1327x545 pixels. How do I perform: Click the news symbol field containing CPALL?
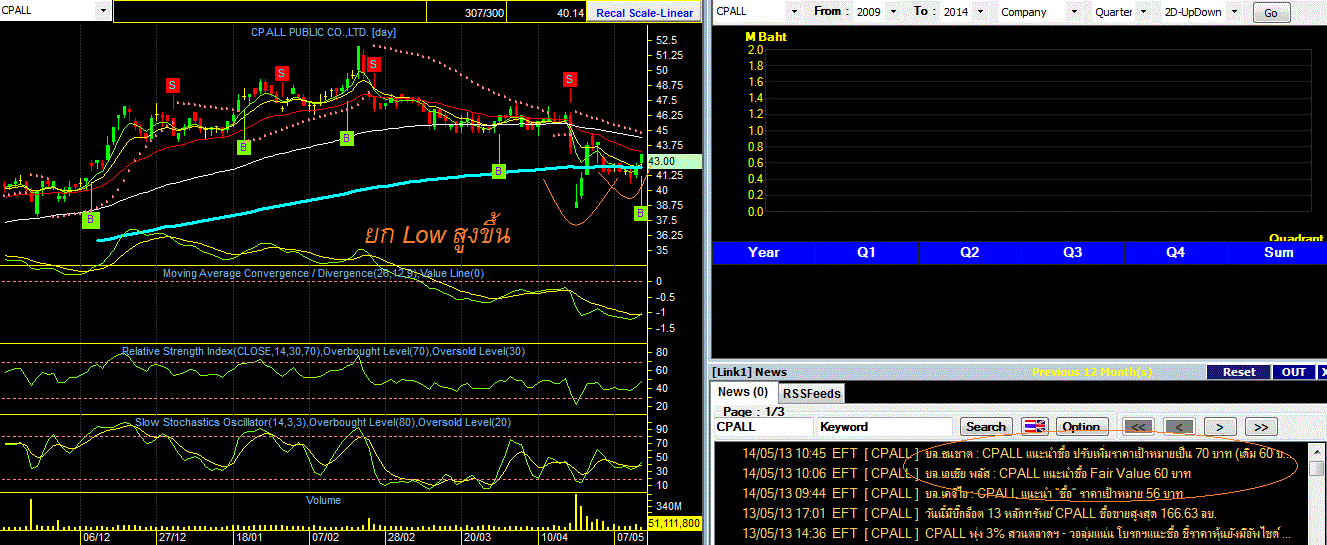click(x=763, y=427)
